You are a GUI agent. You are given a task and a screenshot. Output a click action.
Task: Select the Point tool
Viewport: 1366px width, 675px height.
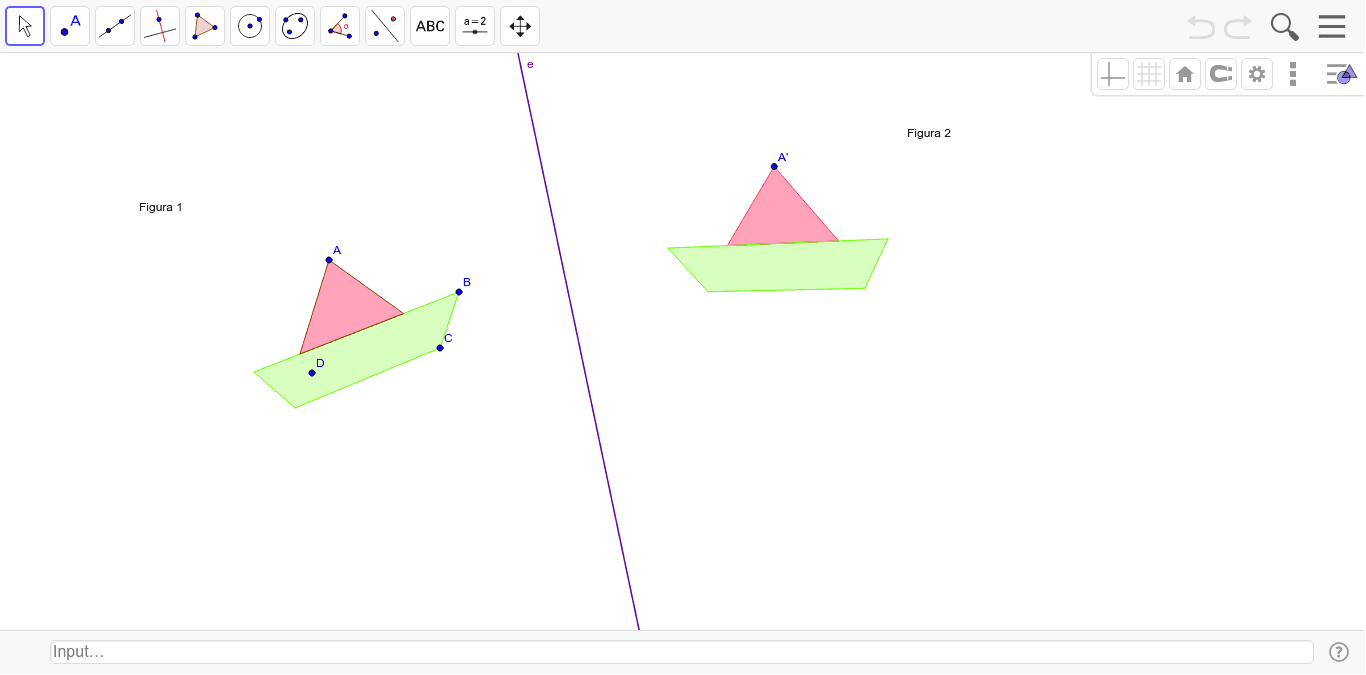pyautogui.click(x=70, y=26)
